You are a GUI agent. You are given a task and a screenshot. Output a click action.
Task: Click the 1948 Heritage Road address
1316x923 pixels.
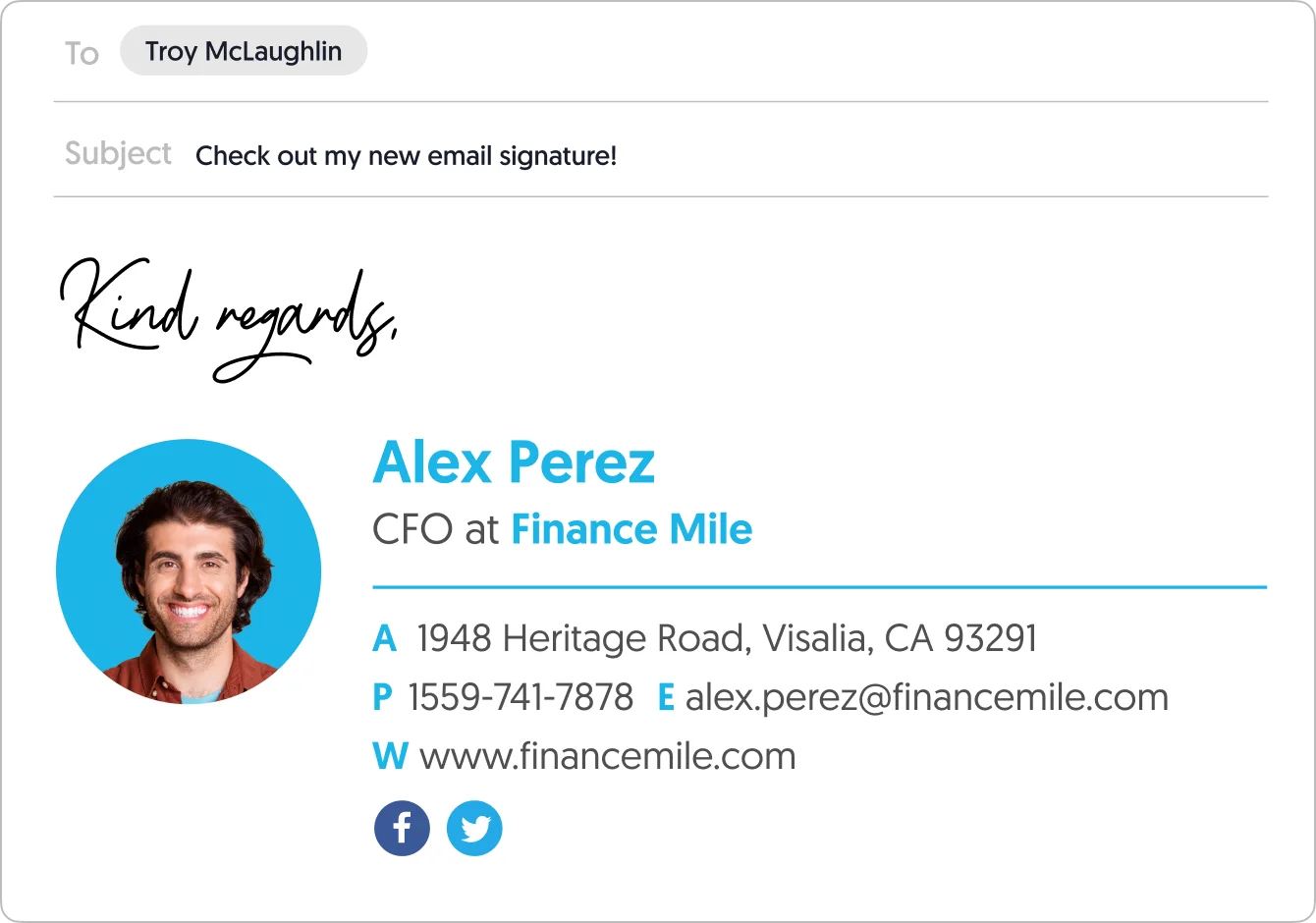[727, 638]
